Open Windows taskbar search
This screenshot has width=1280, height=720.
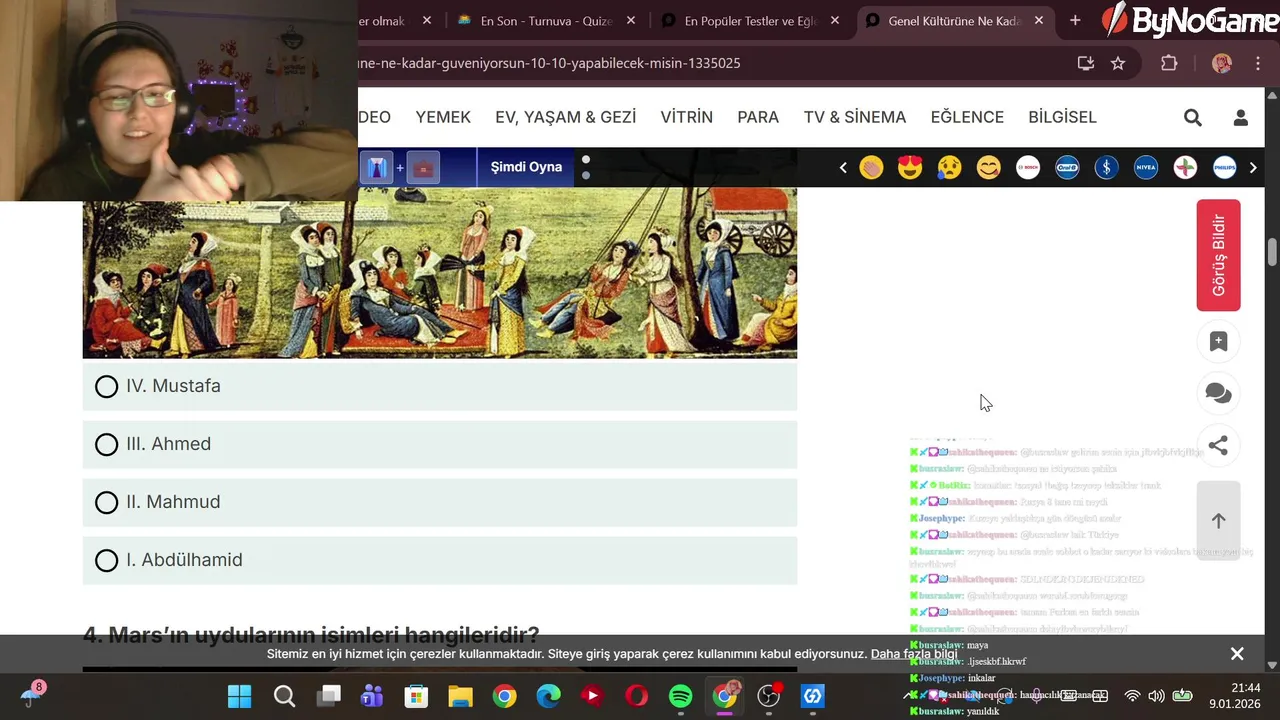pos(284,696)
